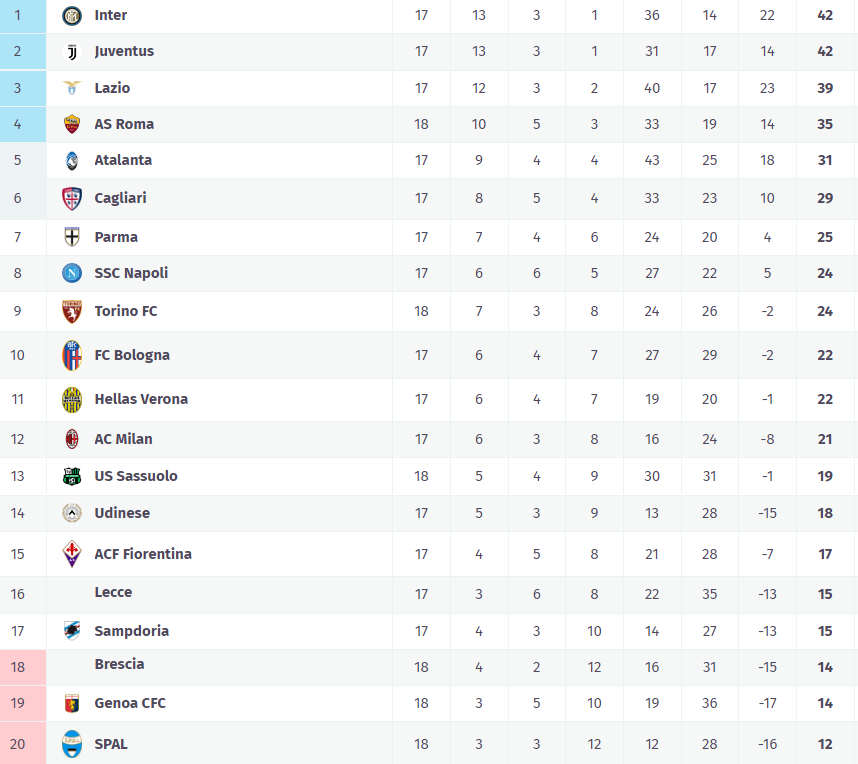Screen dimensions: 858x764
Task: Click the Cagliari club crest
Action: tap(71, 198)
